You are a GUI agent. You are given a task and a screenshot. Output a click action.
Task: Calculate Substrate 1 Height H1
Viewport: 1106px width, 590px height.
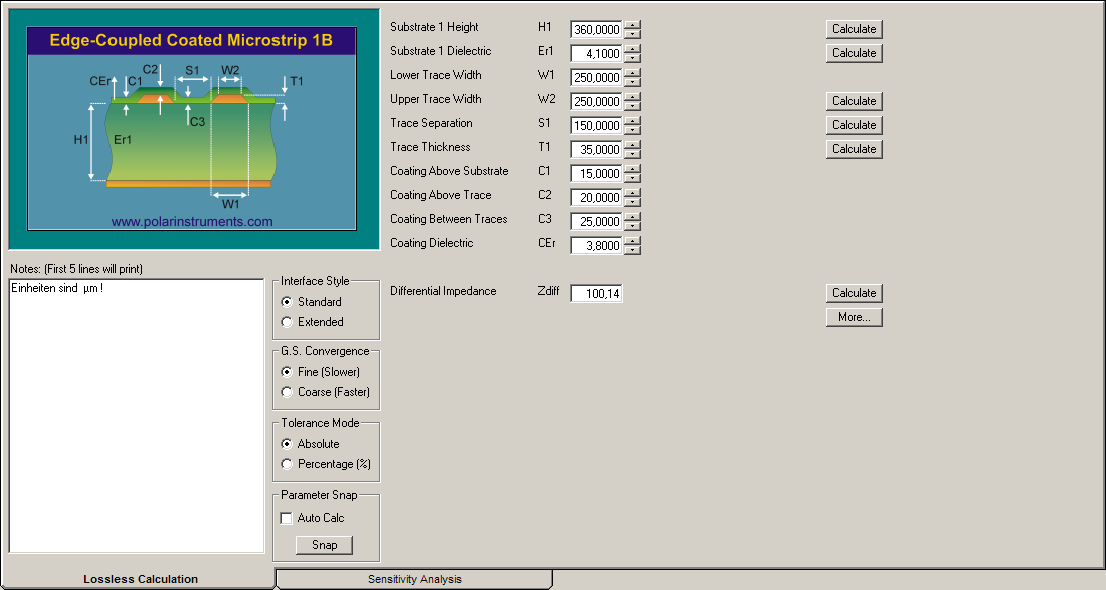point(854,29)
